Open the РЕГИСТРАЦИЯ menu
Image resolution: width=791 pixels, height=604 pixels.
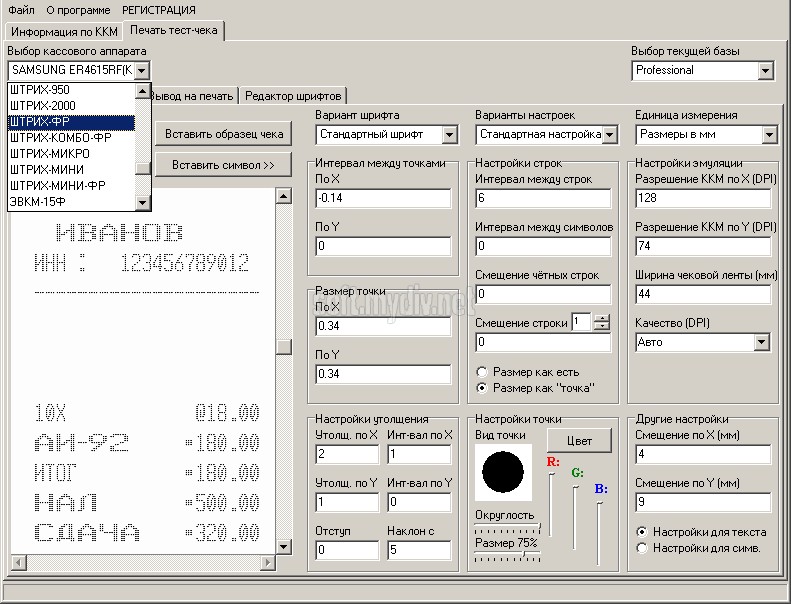[159, 10]
